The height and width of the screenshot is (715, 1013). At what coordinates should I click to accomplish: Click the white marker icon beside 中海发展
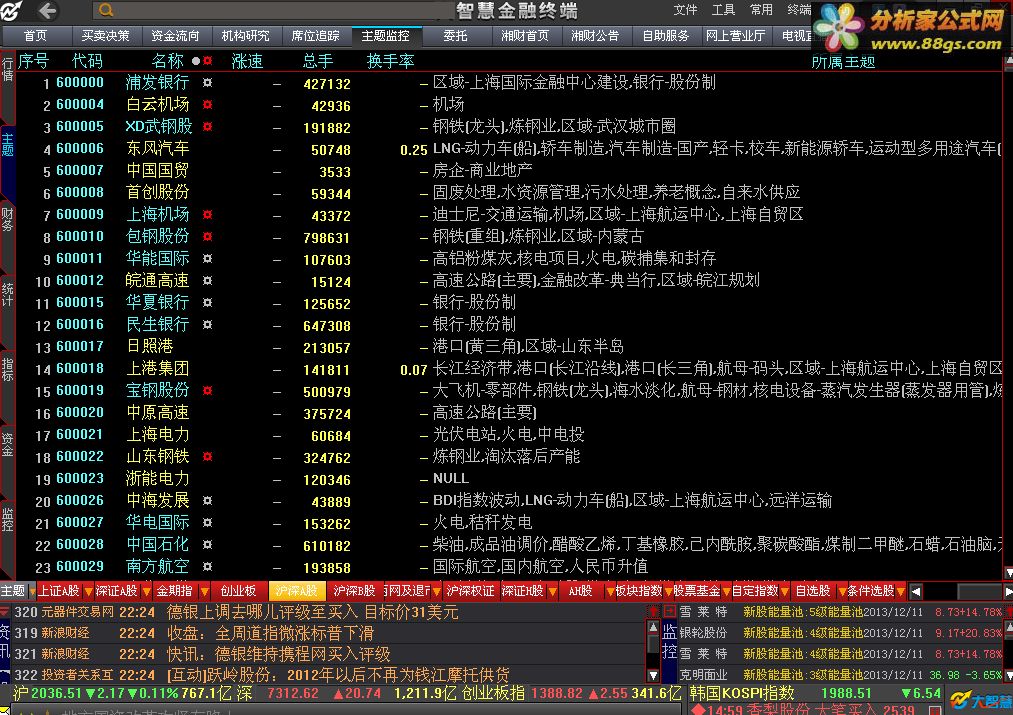coord(207,500)
